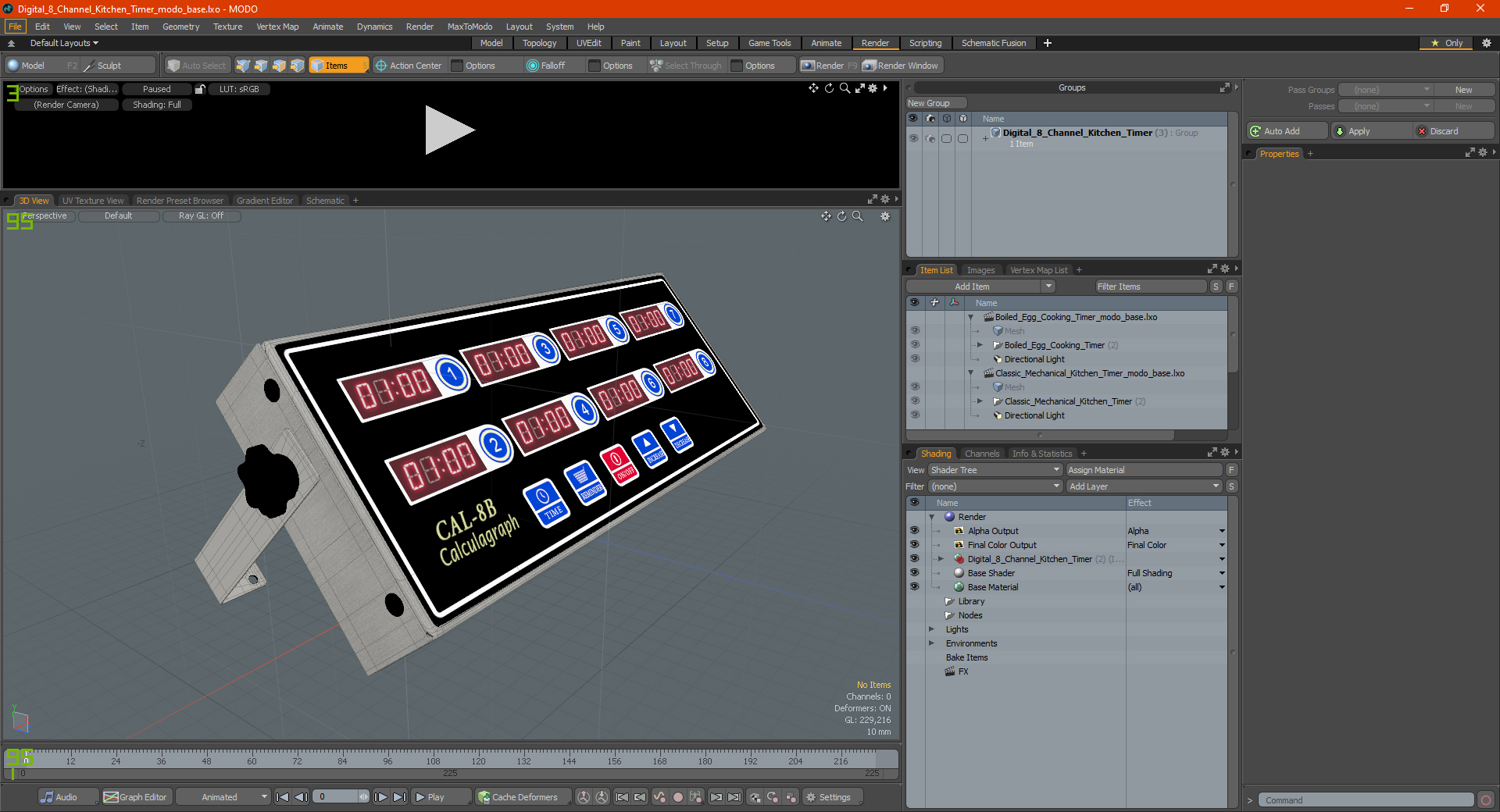1500x812 pixels.
Task: Click the layout settings gear top right
Action: [1487, 43]
